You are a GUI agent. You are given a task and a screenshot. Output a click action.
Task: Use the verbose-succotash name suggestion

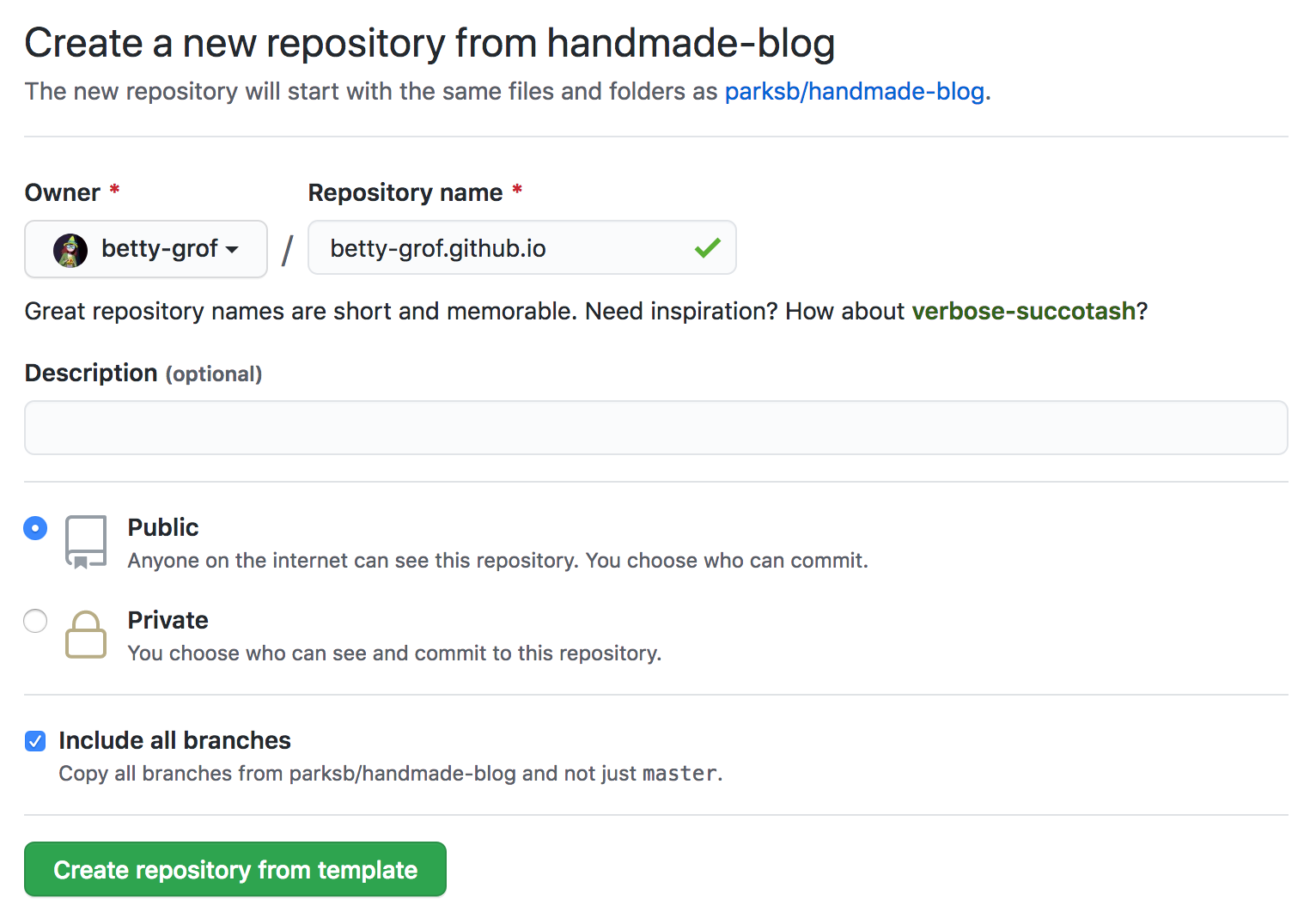1023,311
